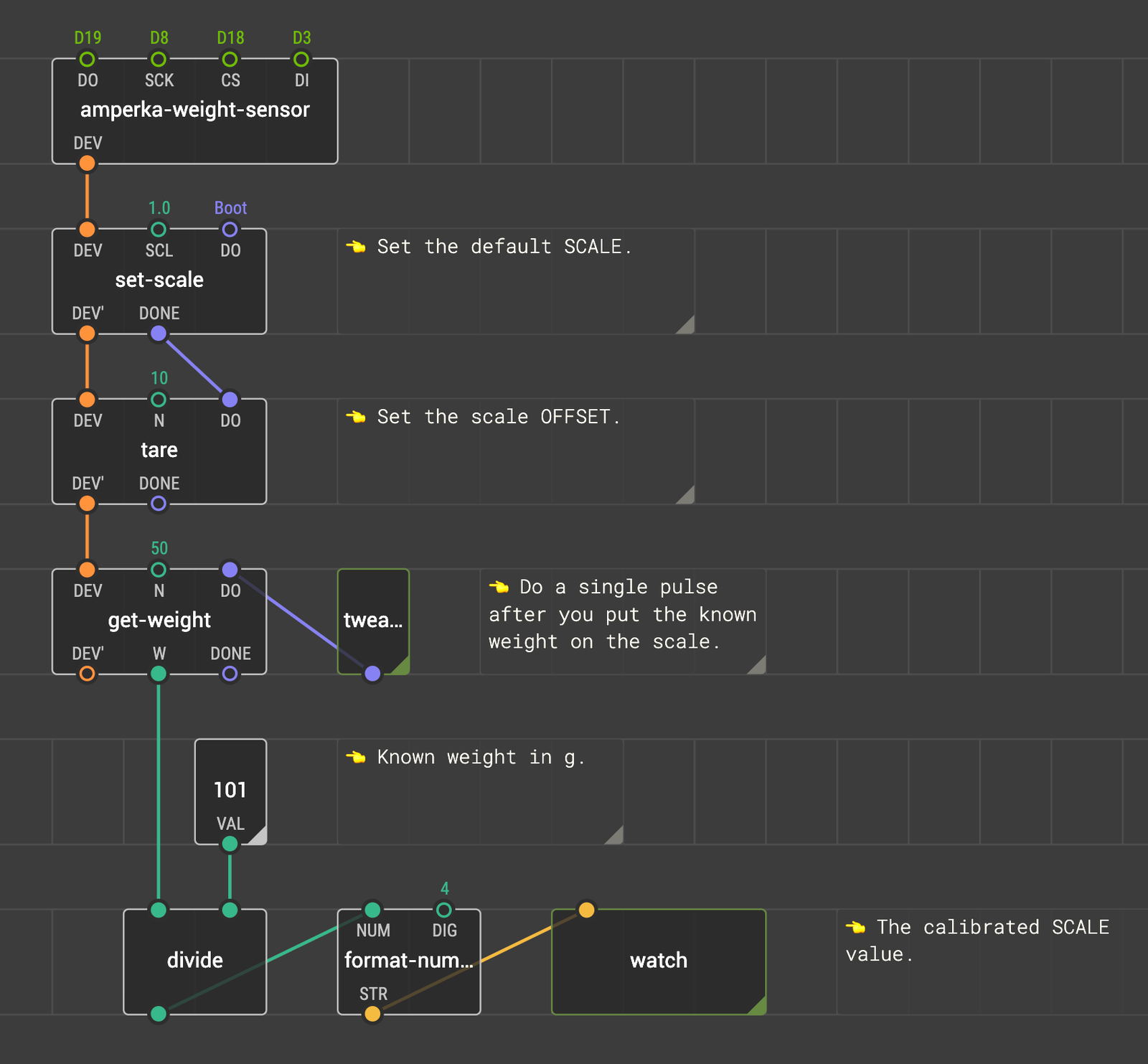
Task: Select the divide node
Action: tap(194, 961)
